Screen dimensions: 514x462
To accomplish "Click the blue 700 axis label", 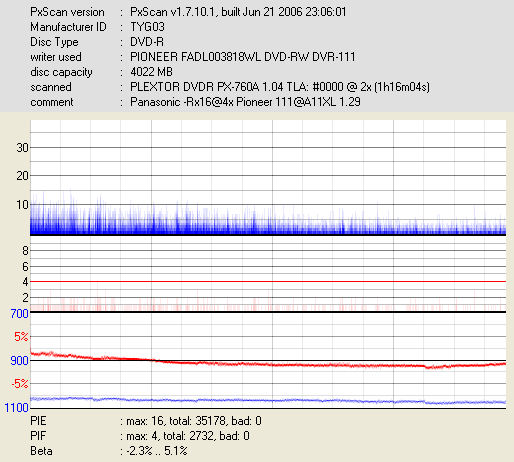I will coord(19,313).
